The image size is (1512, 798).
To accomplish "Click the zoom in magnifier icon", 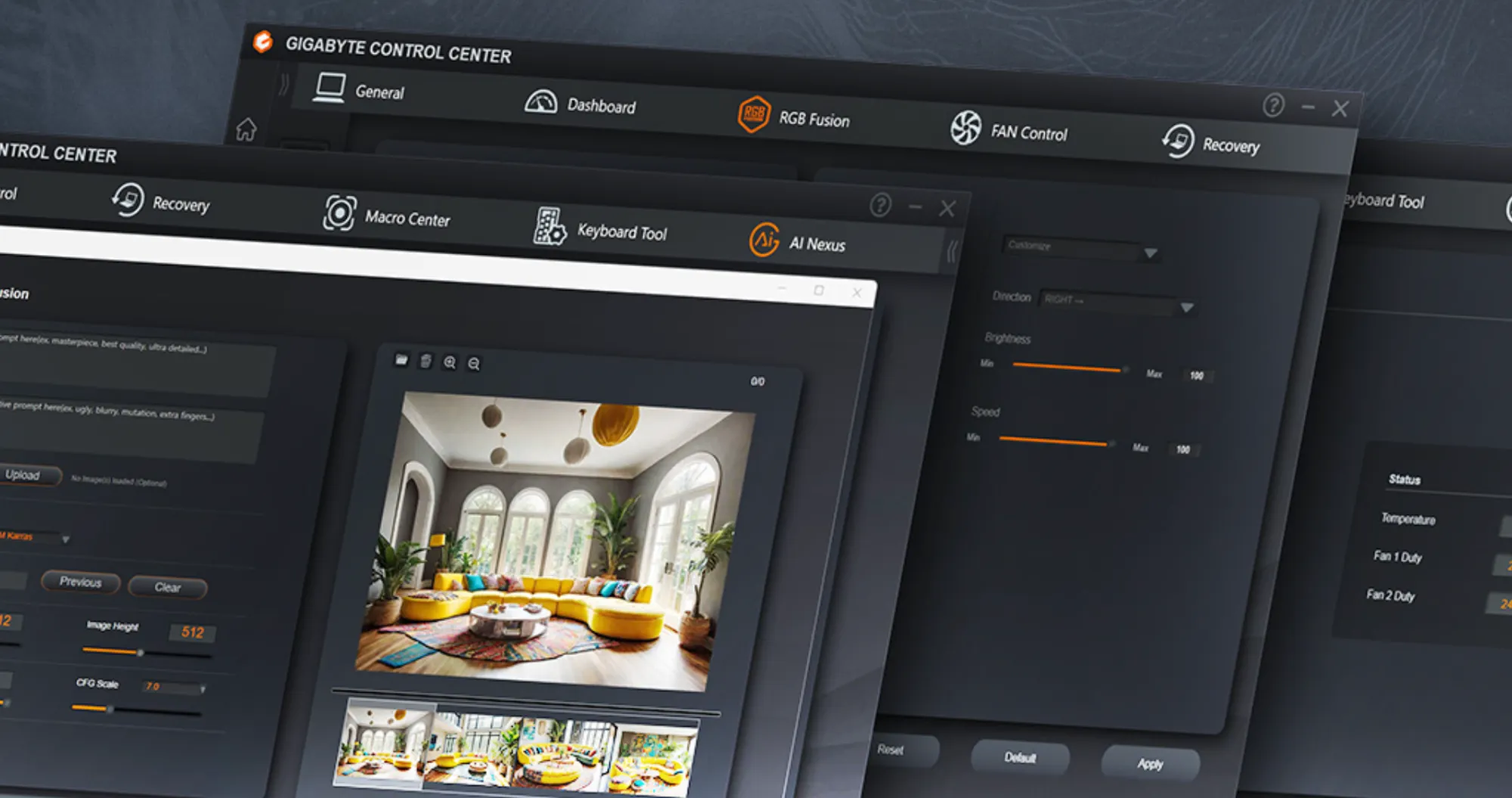I will 450,362.
